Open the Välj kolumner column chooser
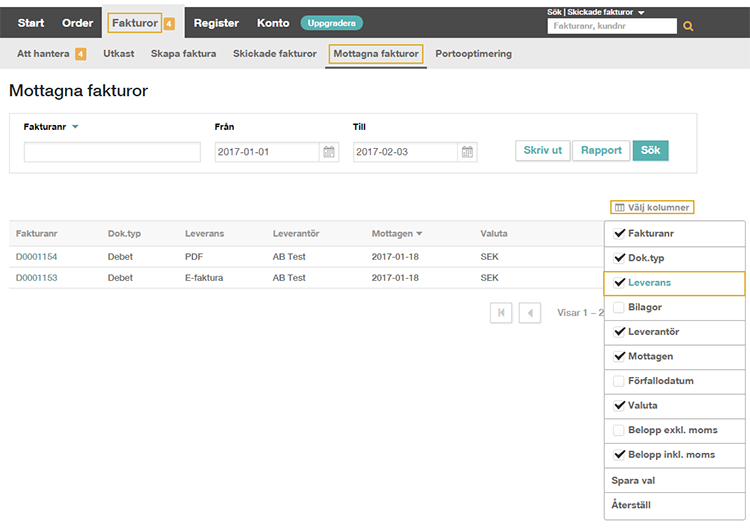 [x=652, y=208]
